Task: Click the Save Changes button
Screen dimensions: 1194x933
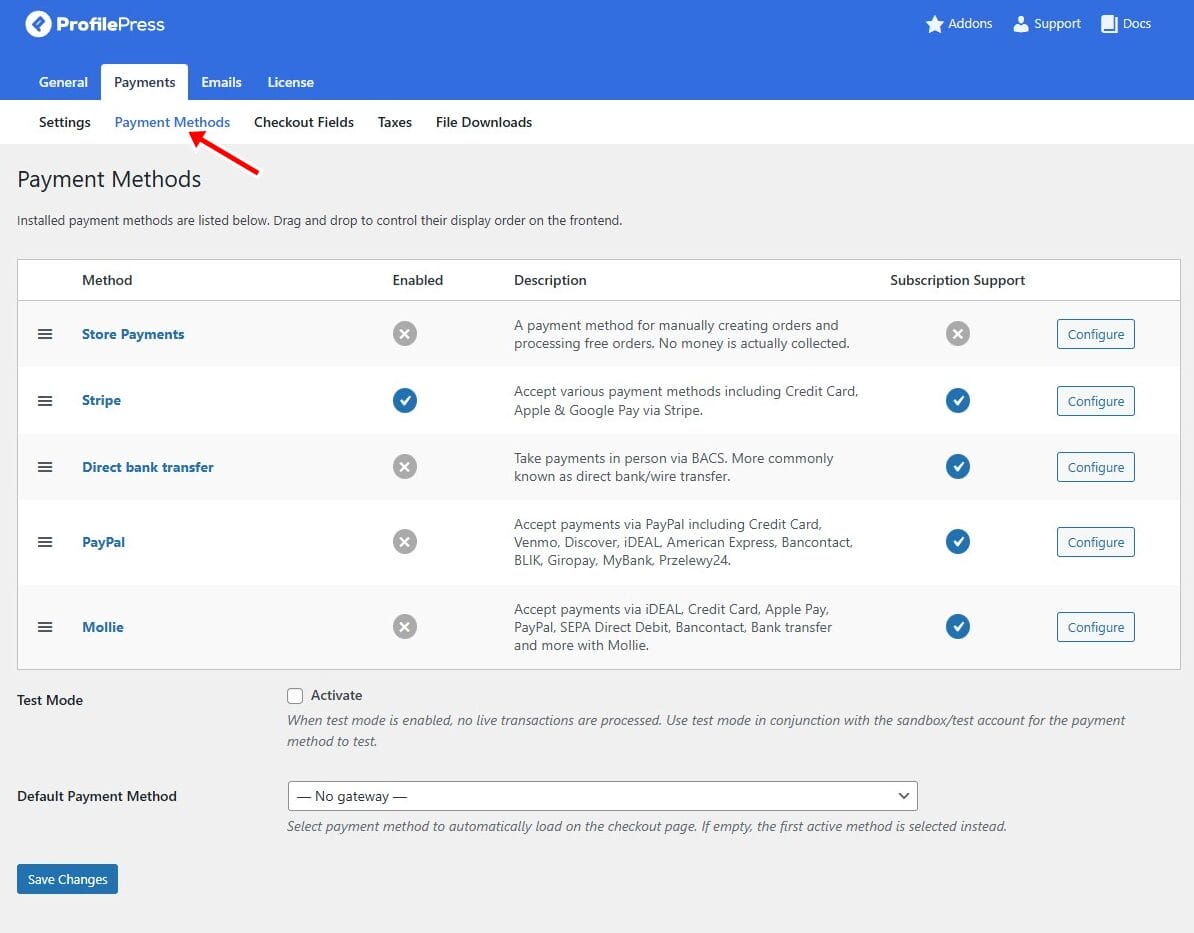Action: (67, 879)
